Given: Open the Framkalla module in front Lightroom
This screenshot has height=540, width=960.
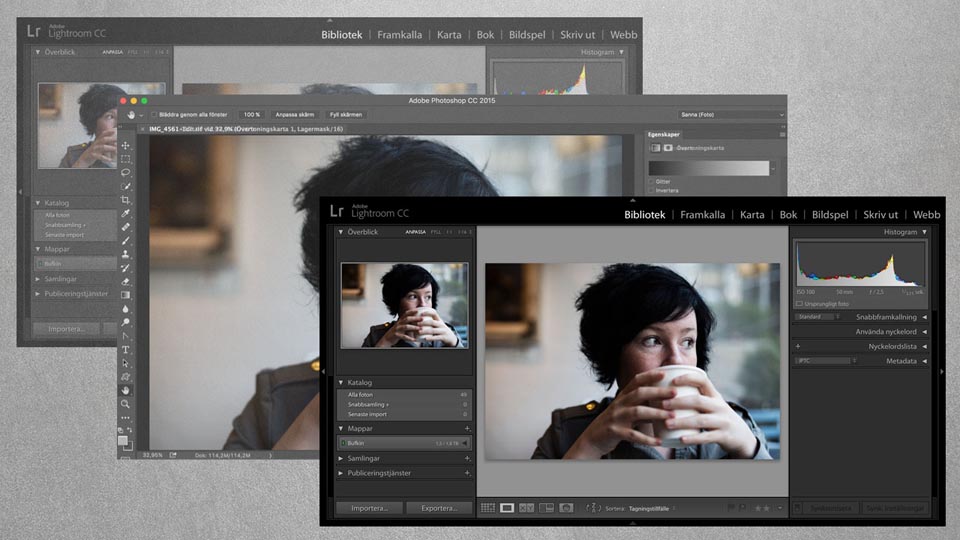Looking at the screenshot, I should pos(703,214).
